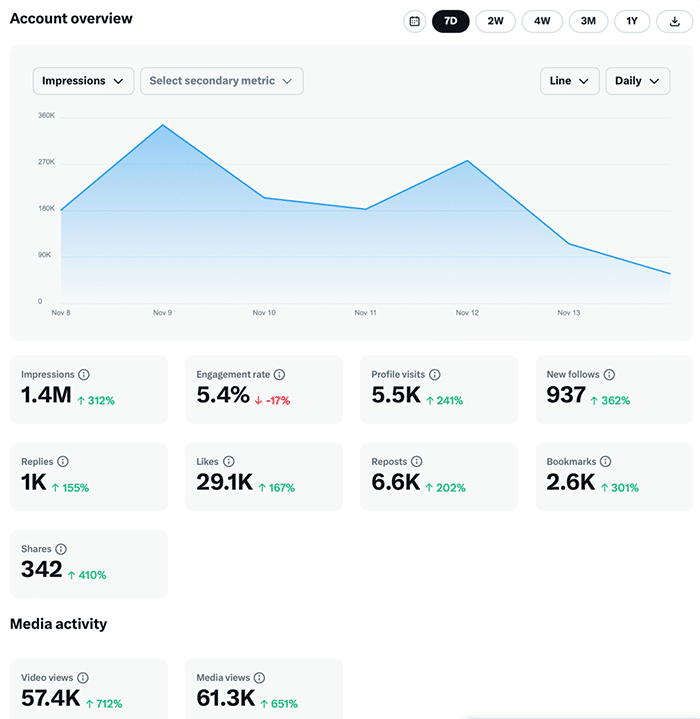View the New follows info tooltip
This screenshot has width=700, height=719.
point(609,375)
